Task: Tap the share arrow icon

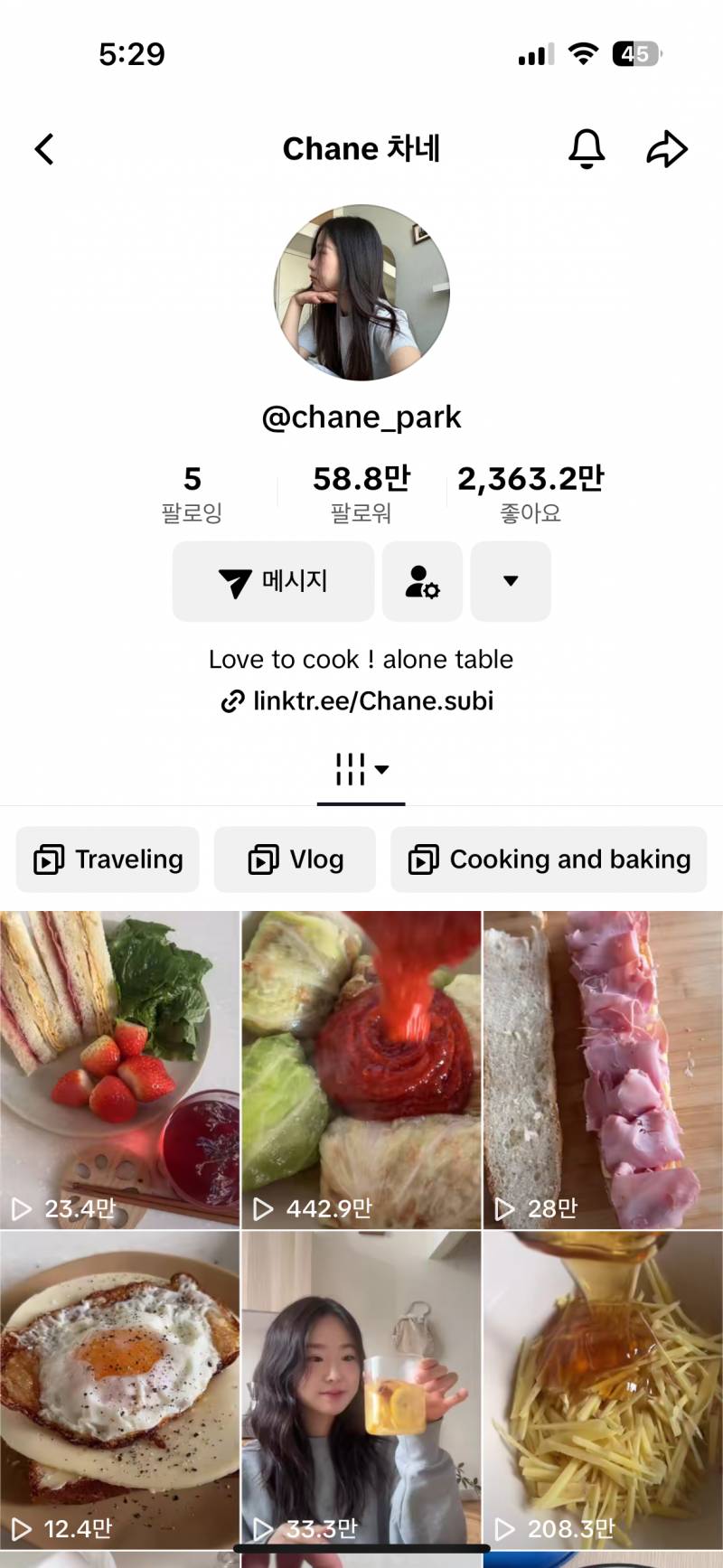Action: pos(667,149)
